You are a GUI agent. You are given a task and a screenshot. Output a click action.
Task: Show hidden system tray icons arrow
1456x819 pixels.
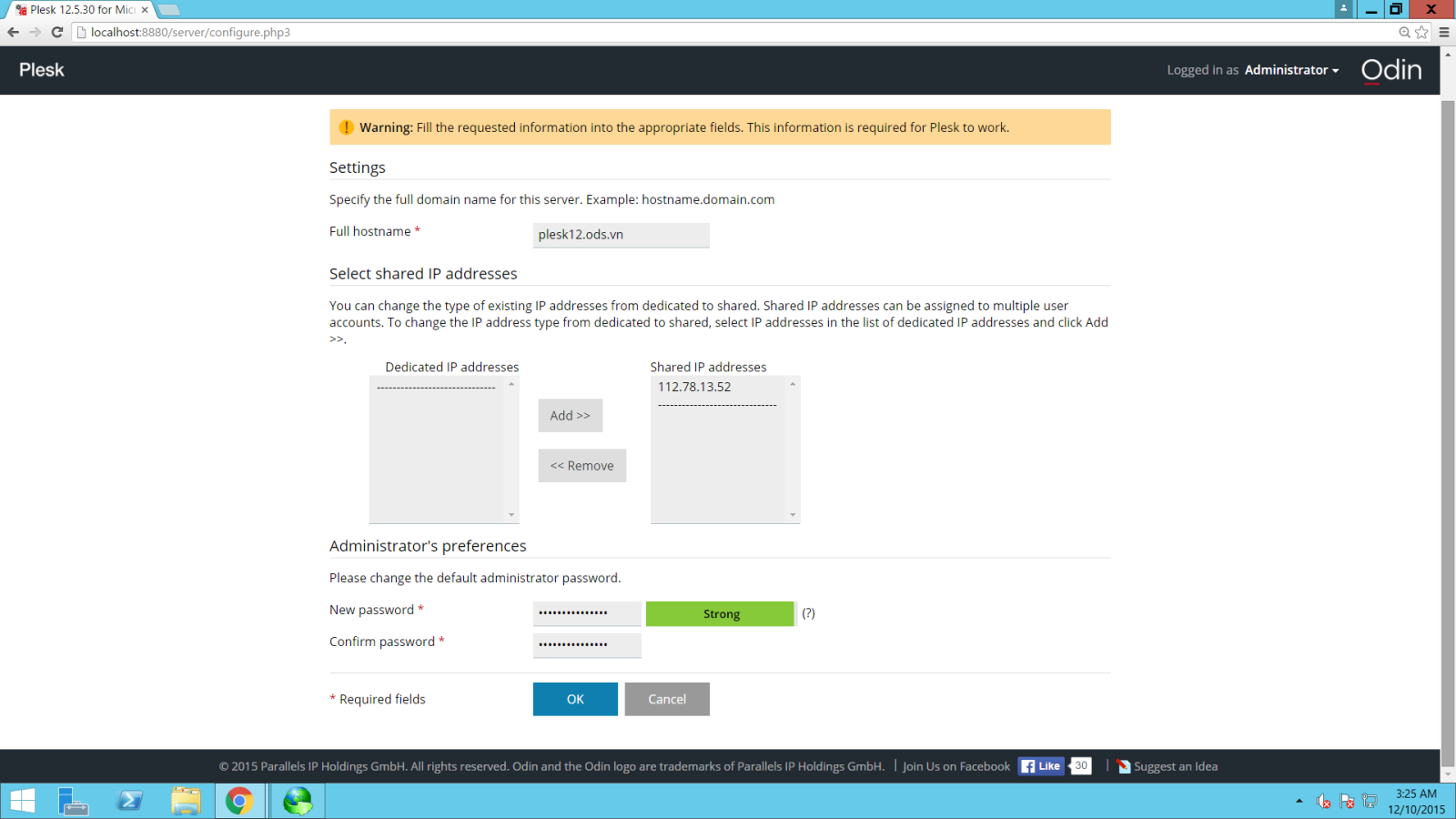point(1299,801)
